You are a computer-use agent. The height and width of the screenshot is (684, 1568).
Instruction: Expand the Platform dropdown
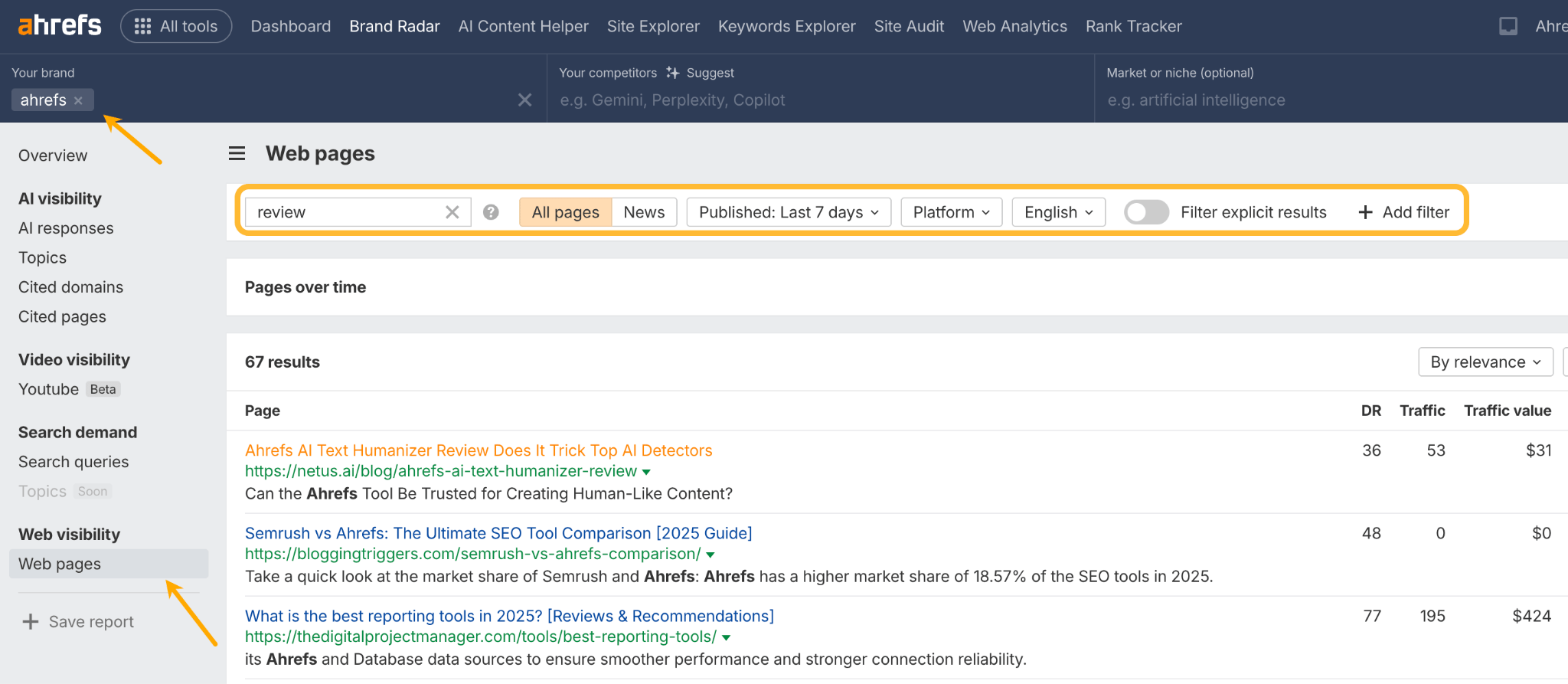coord(951,212)
